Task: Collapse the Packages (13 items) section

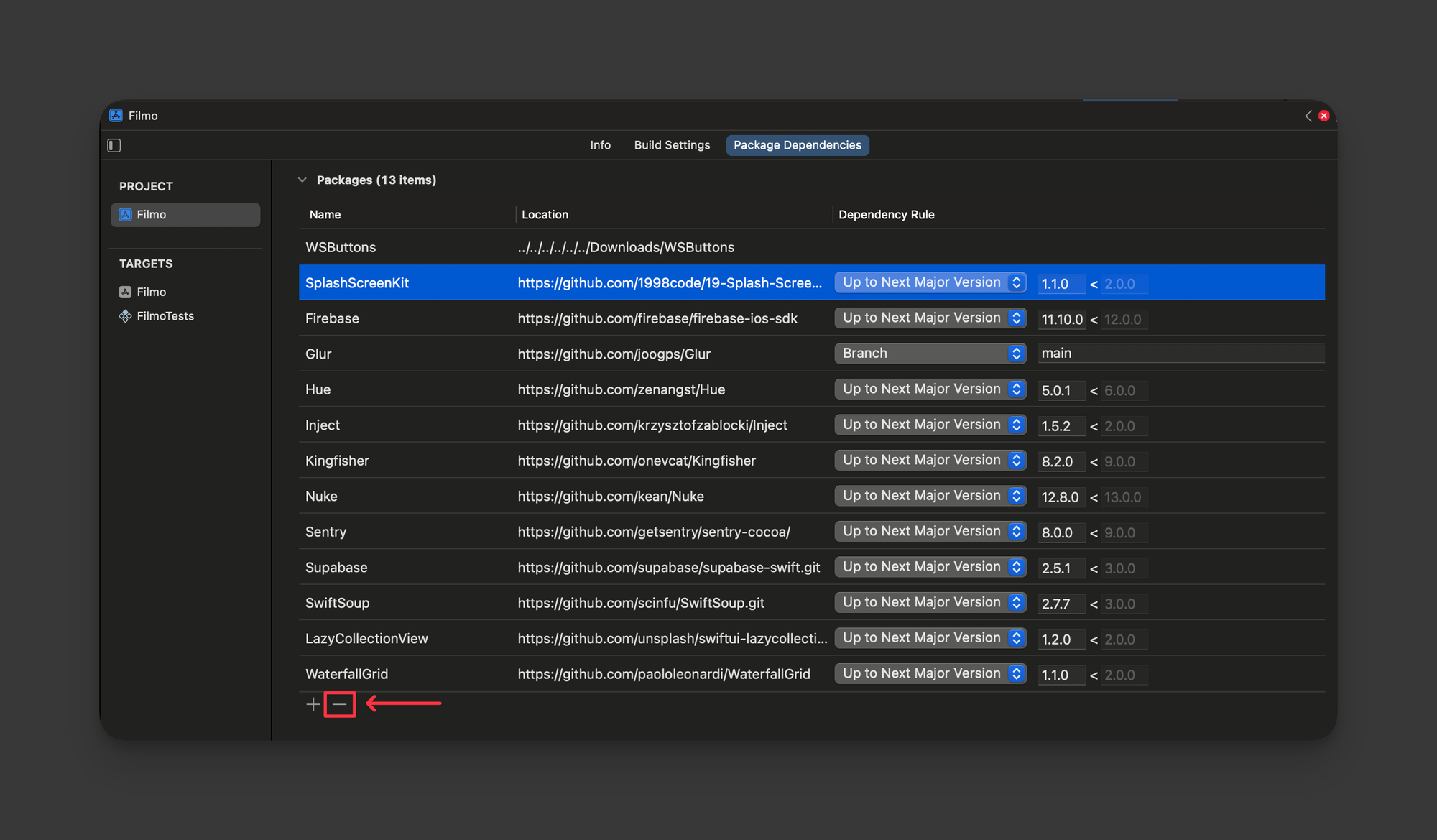Action: click(302, 180)
